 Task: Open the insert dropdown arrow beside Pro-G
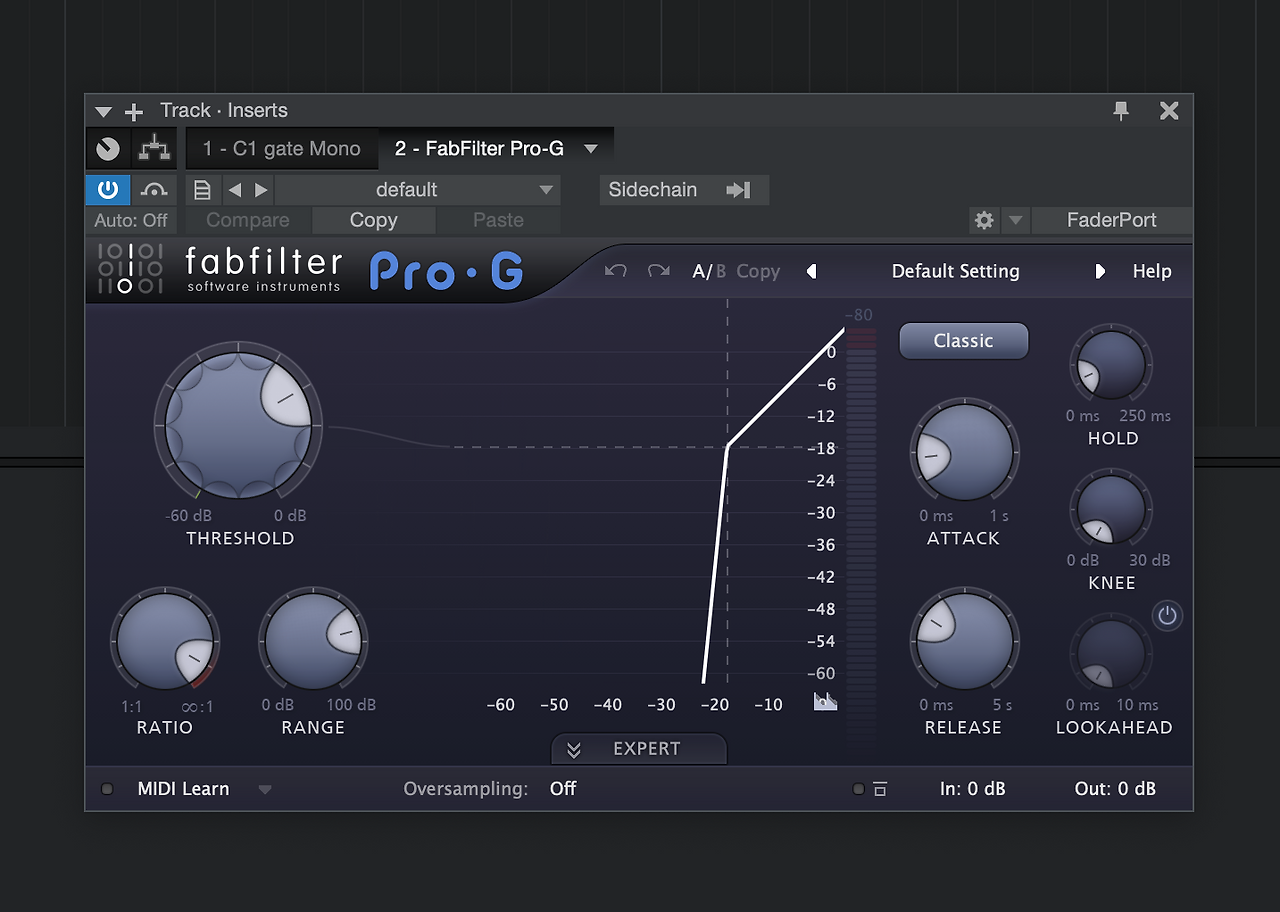tap(591, 149)
